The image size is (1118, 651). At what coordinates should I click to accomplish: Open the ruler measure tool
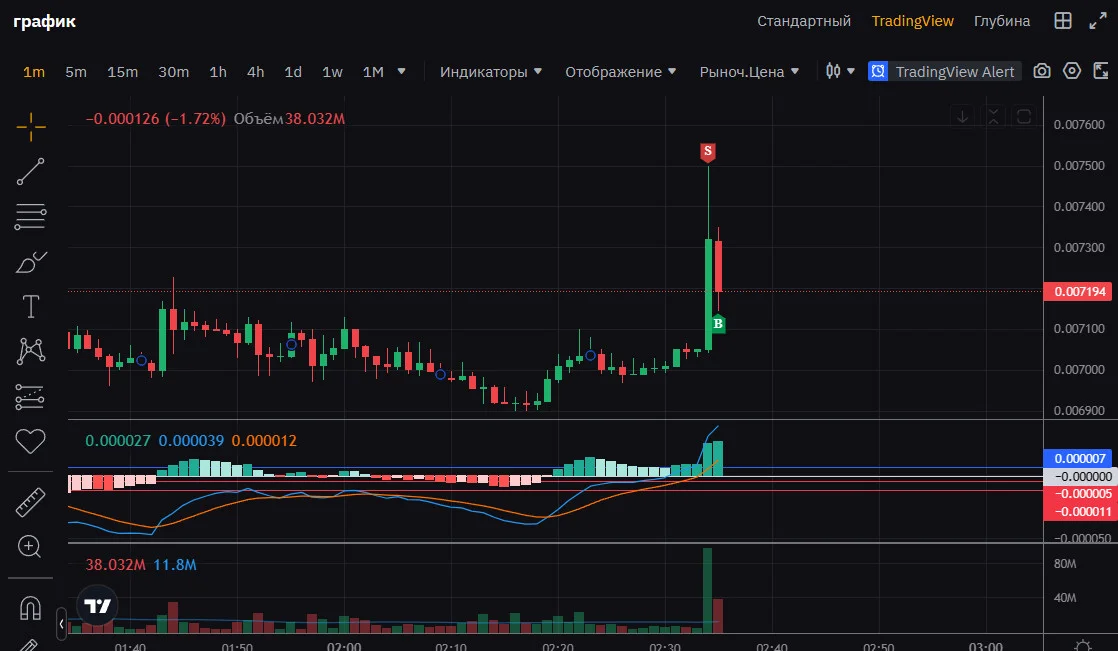31,503
